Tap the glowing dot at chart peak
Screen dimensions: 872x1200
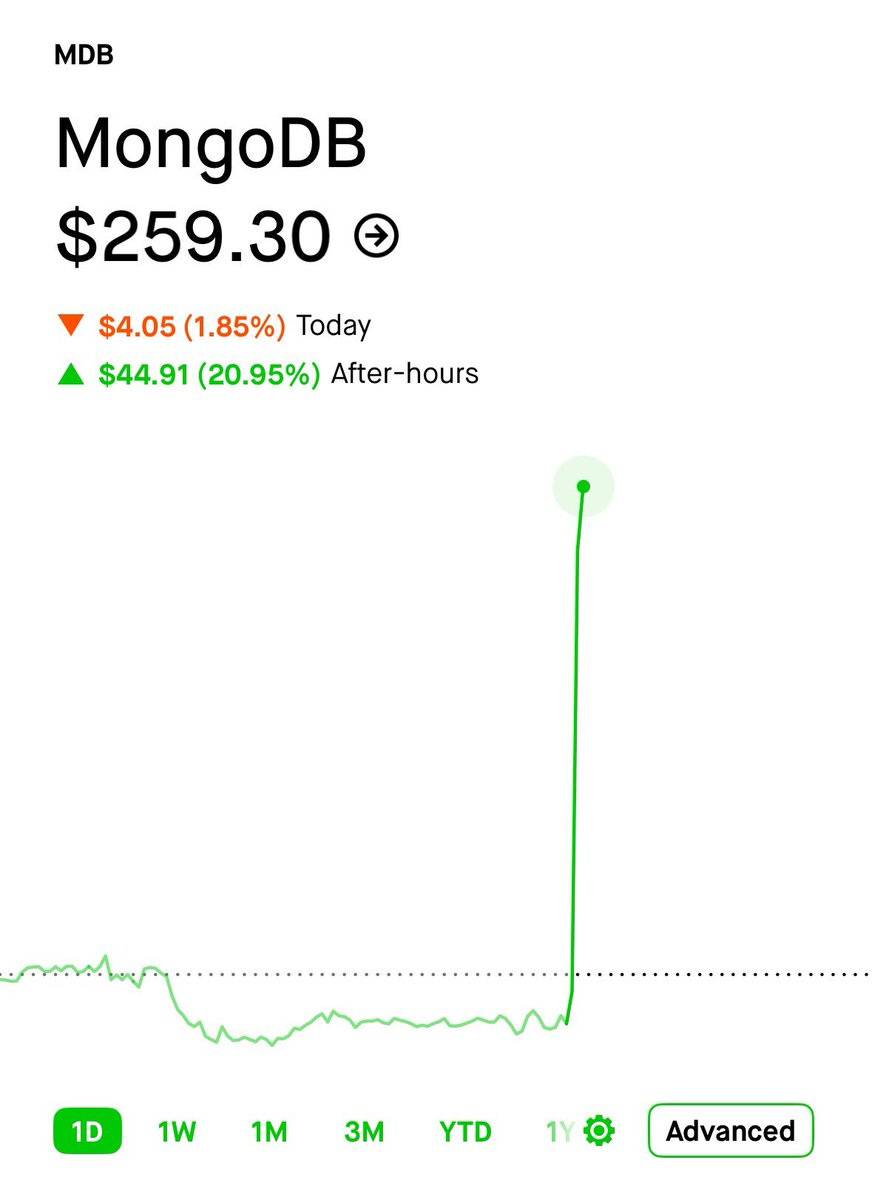pyautogui.click(x=583, y=487)
